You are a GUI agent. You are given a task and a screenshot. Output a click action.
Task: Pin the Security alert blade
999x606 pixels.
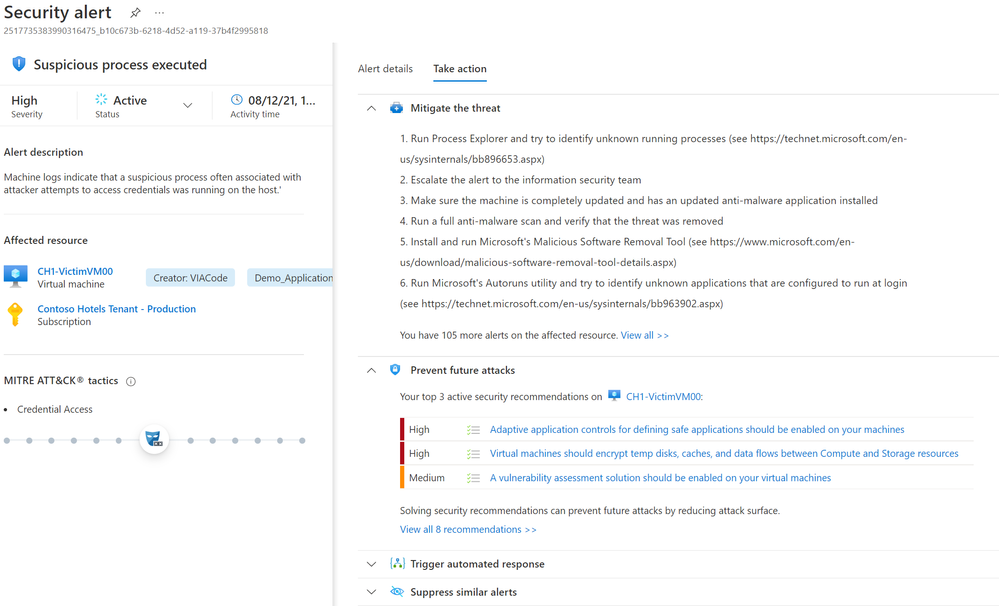click(135, 13)
